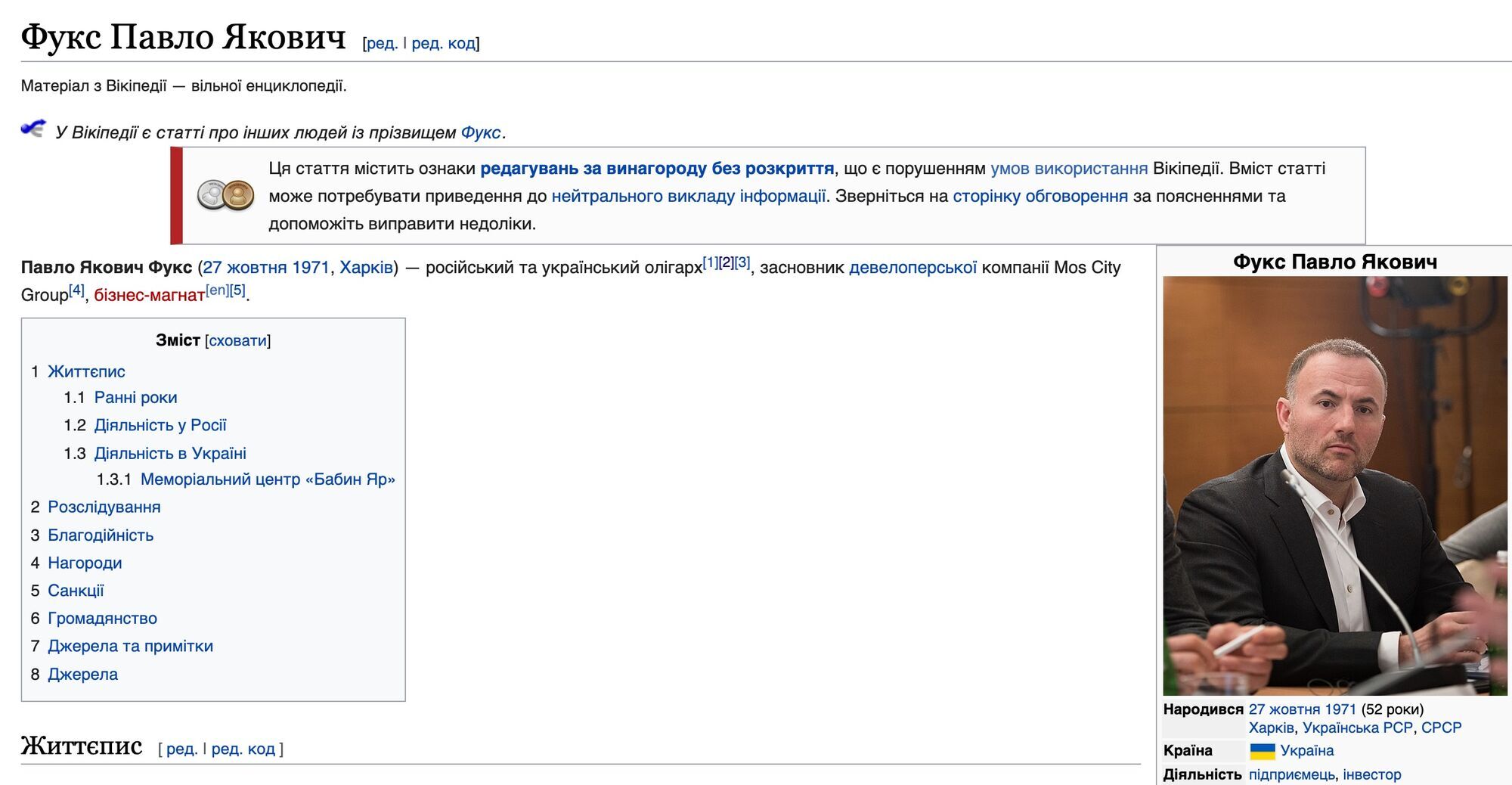This screenshot has width=1512, height=785.
Task: Click the '27 жовтня 1971' date in the lead
Action: [x=266, y=267]
